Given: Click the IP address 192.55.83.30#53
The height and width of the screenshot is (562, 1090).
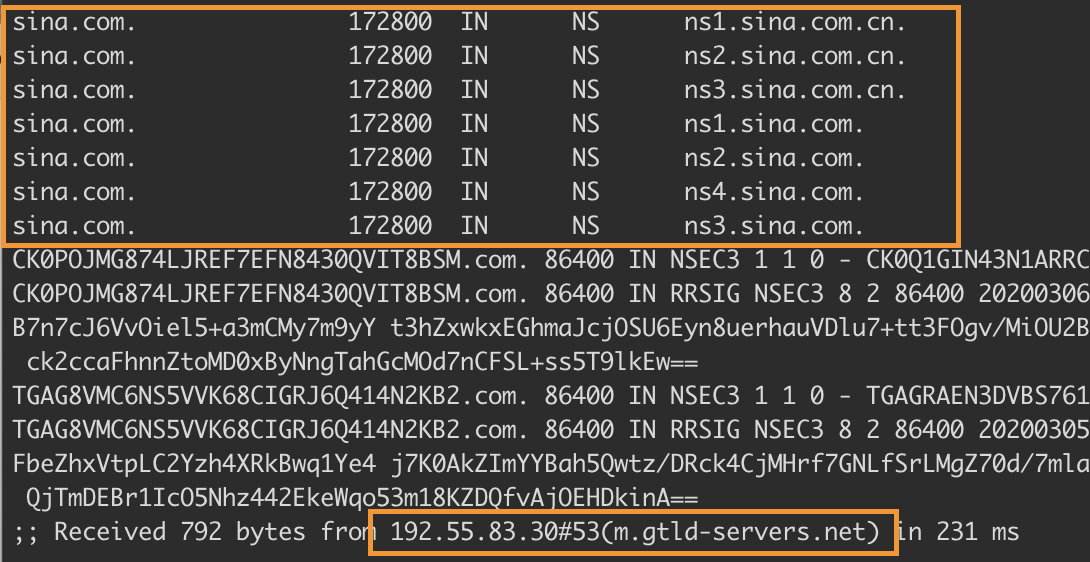Looking at the screenshot, I should click(x=494, y=532).
